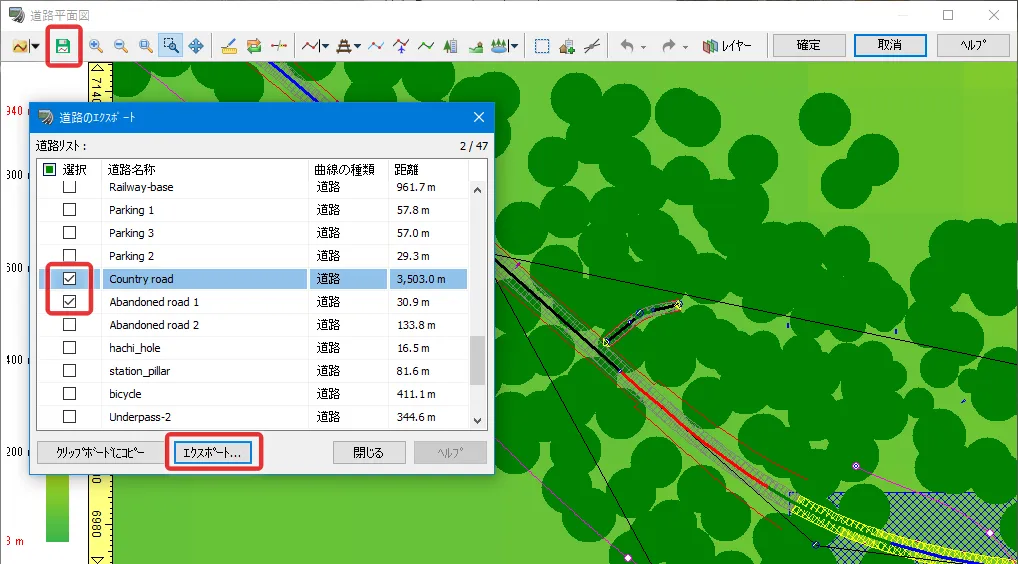Expand the tree icon dropdown arrow
1018x564 pixels.
(515, 46)
